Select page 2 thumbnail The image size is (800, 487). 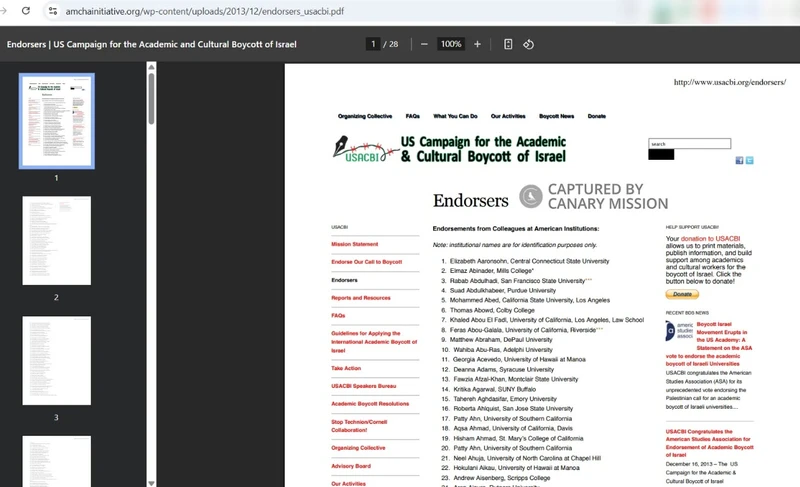pos(57,241)
